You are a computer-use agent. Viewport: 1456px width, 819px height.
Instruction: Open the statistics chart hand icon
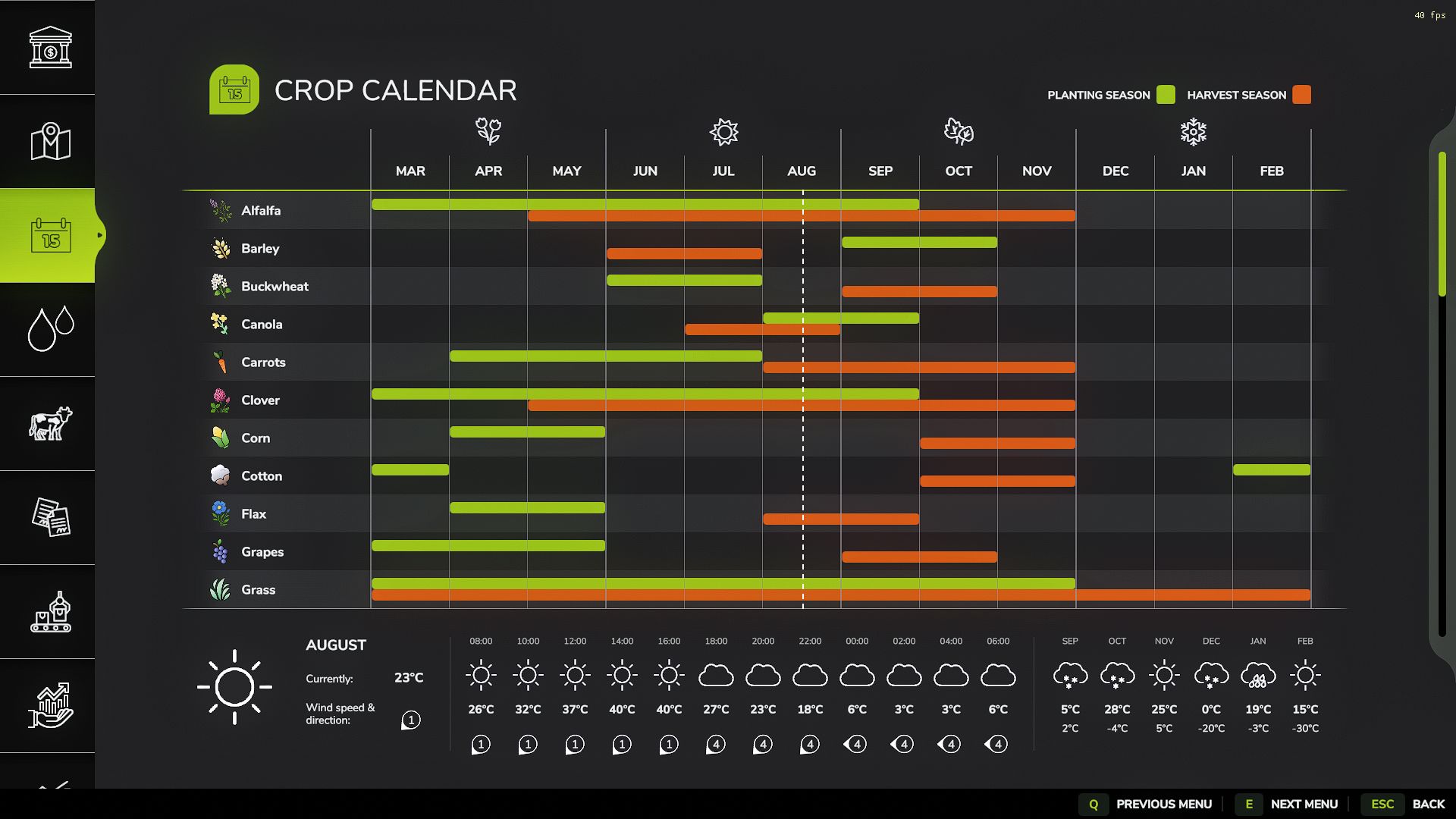50,705
